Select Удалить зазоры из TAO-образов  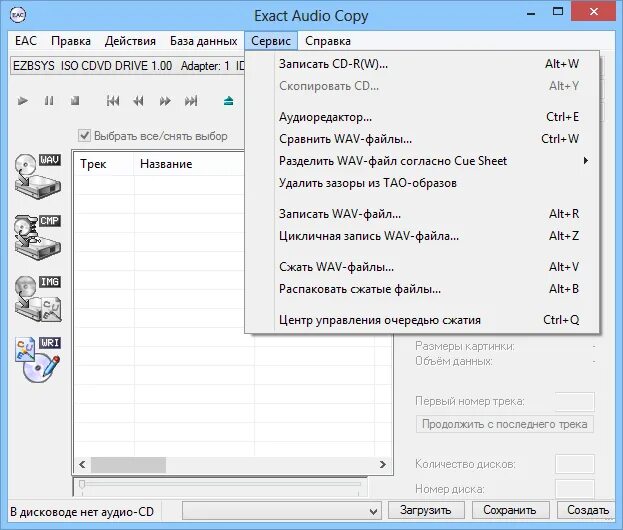coord(422,183)
